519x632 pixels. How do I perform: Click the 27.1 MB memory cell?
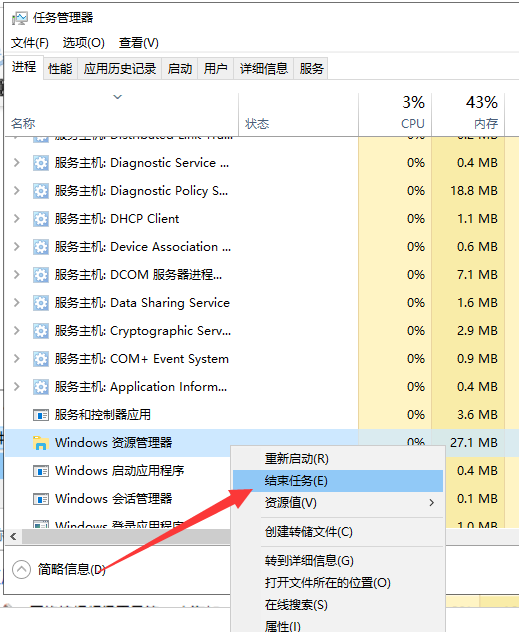(x=468, y=443)
